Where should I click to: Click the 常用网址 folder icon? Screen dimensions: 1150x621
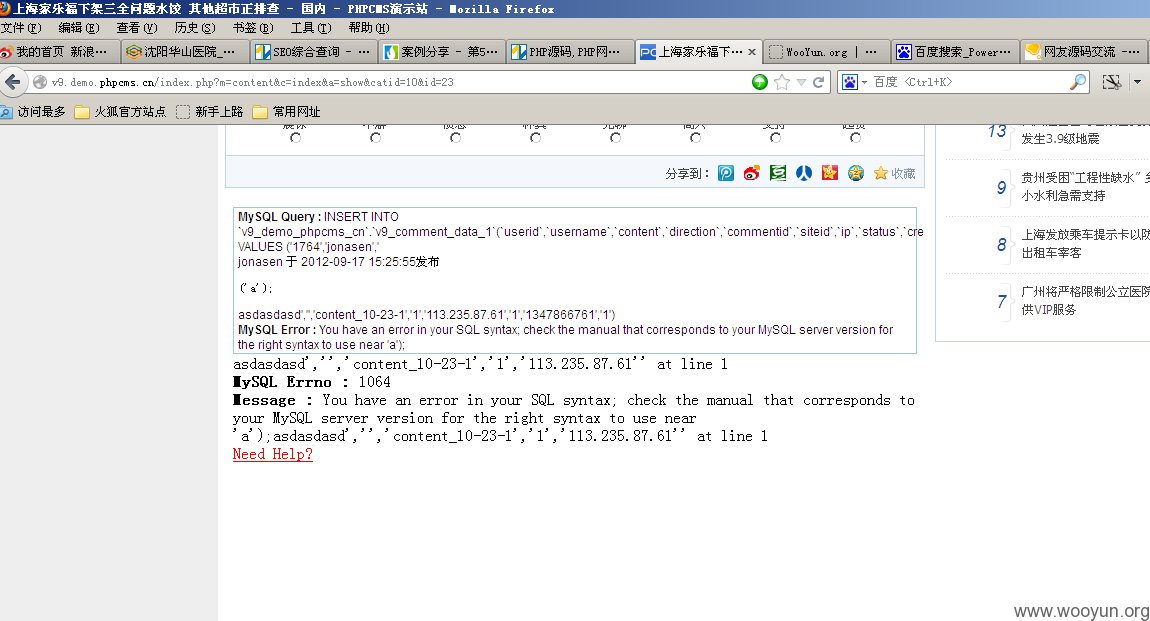click(260, 111)
